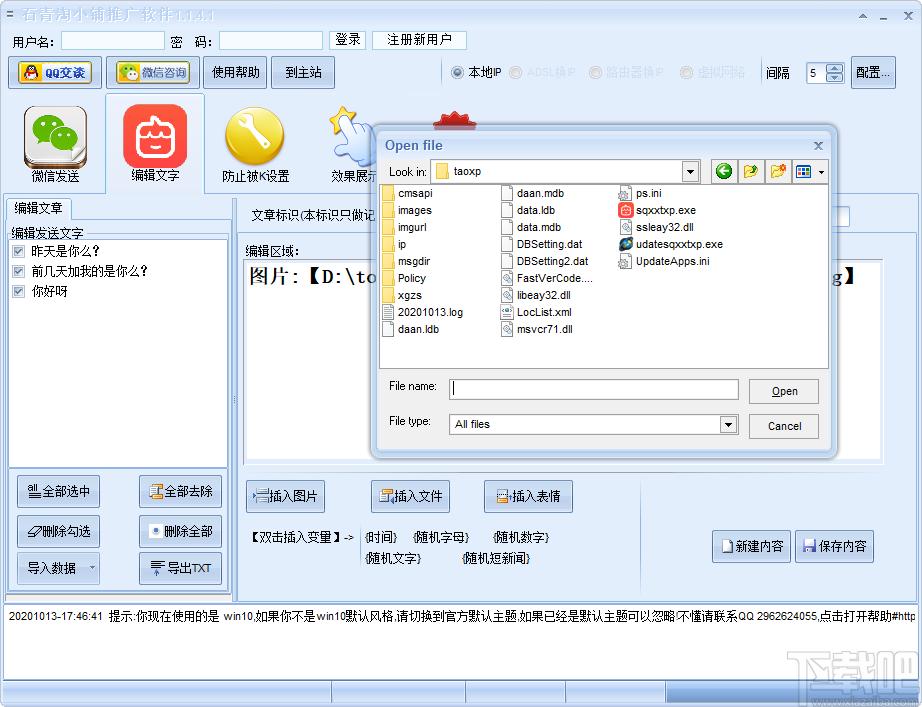Click 全部去除 deselect all button

(180, 491)
